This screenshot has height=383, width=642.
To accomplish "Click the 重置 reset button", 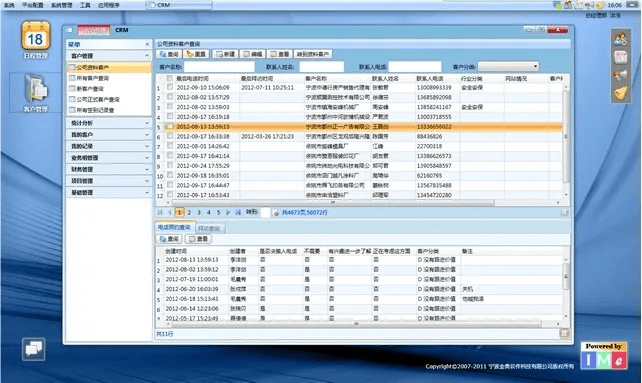I will coord(197,54).
